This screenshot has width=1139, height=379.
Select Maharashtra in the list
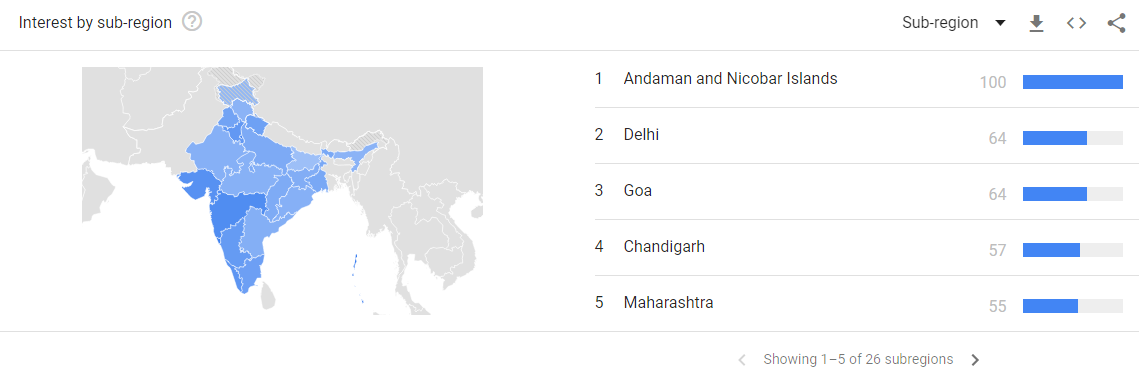(861, 303)
